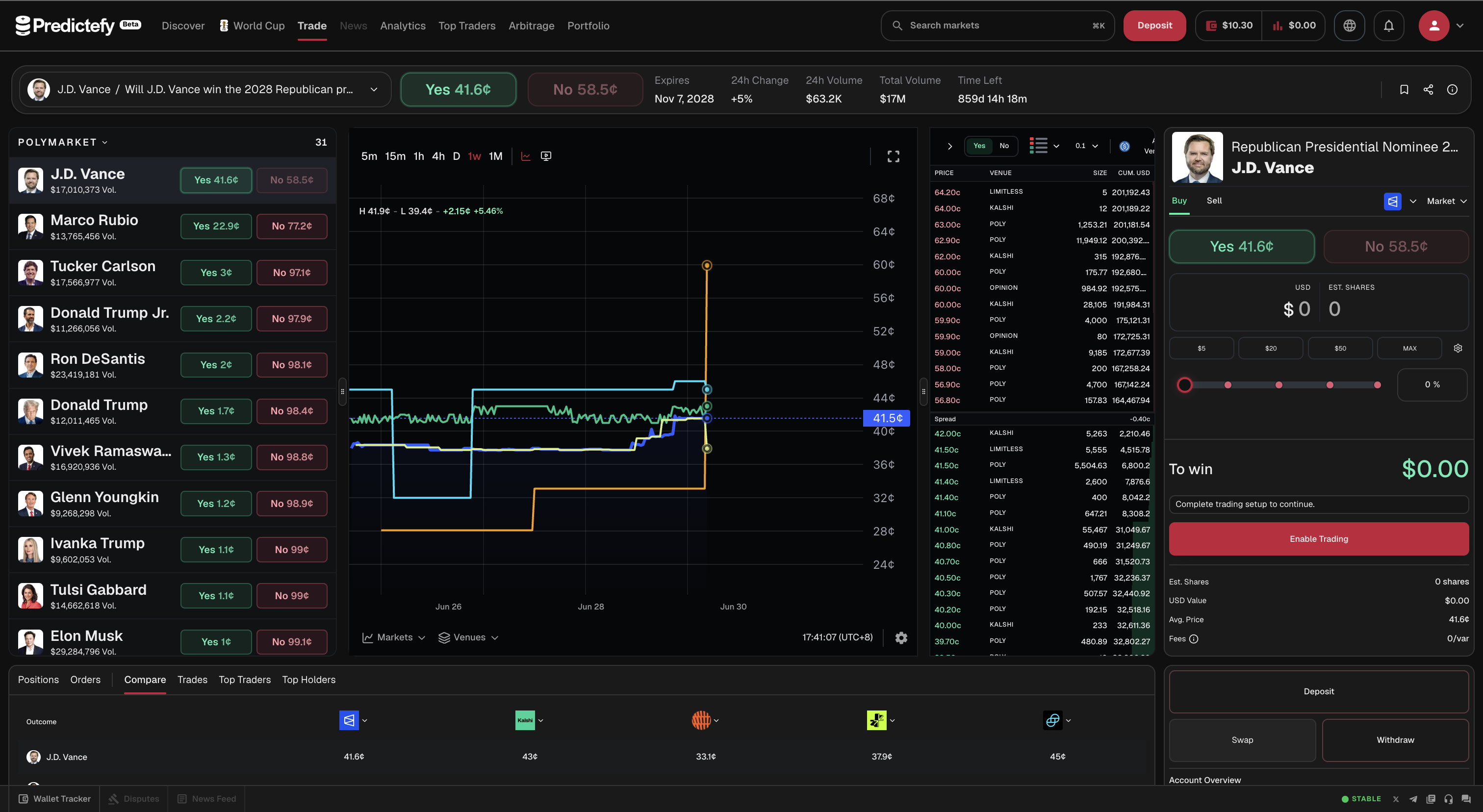The height and width of the screenshot is (812, 1483).
Task: Click Enable Trading button
Action: point(1319,539)
